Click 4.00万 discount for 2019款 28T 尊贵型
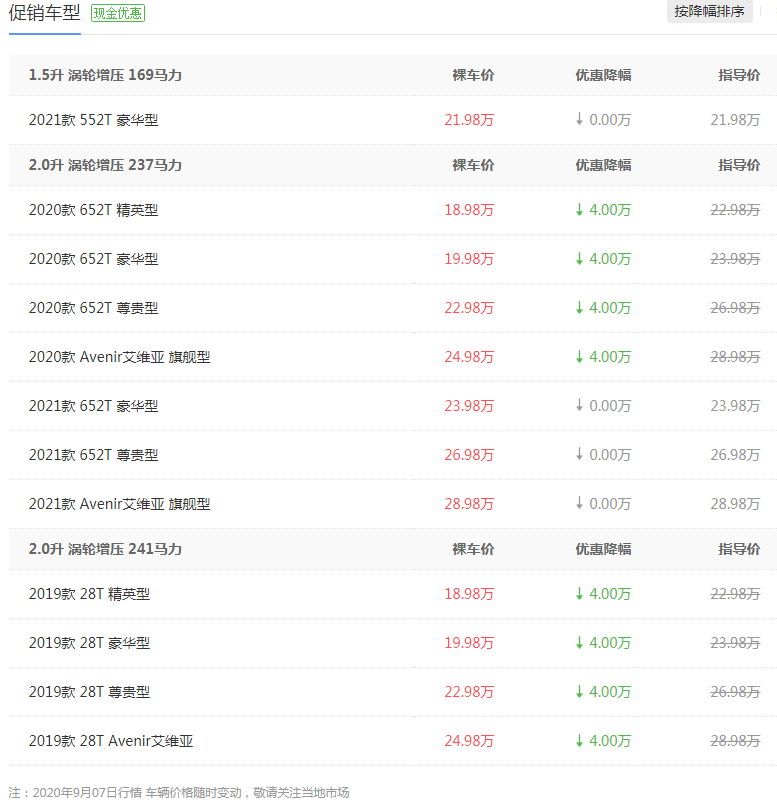This screenshot has width=777, height=804. pos(603,692)
